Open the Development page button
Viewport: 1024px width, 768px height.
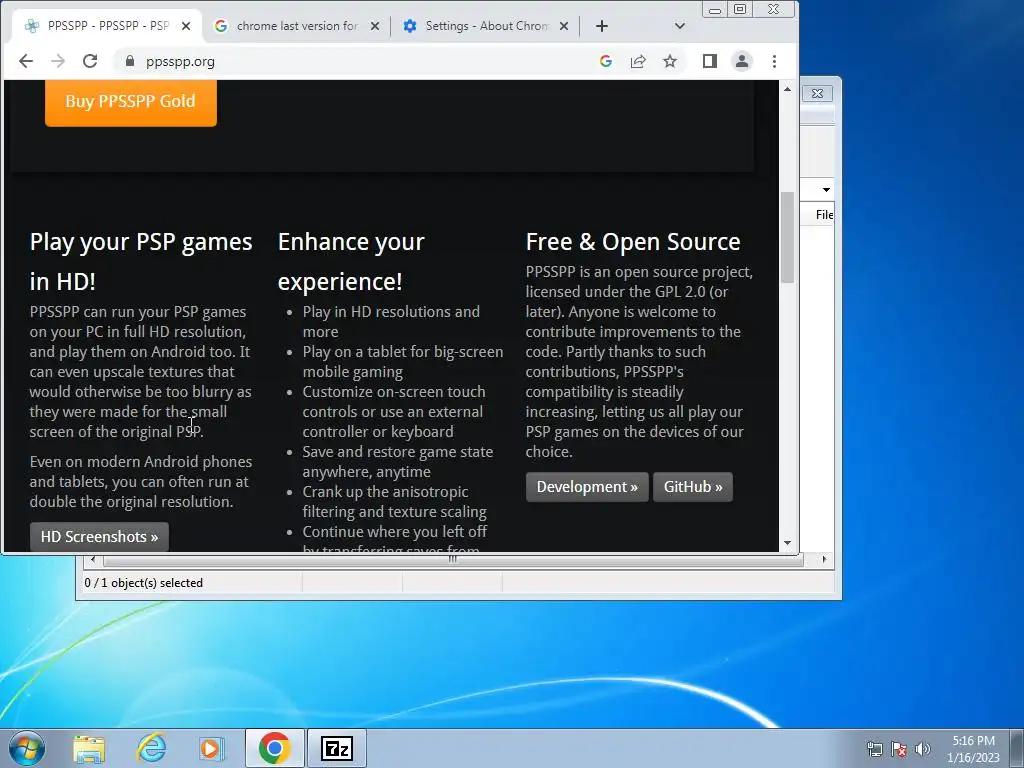(x=587, y=487)
